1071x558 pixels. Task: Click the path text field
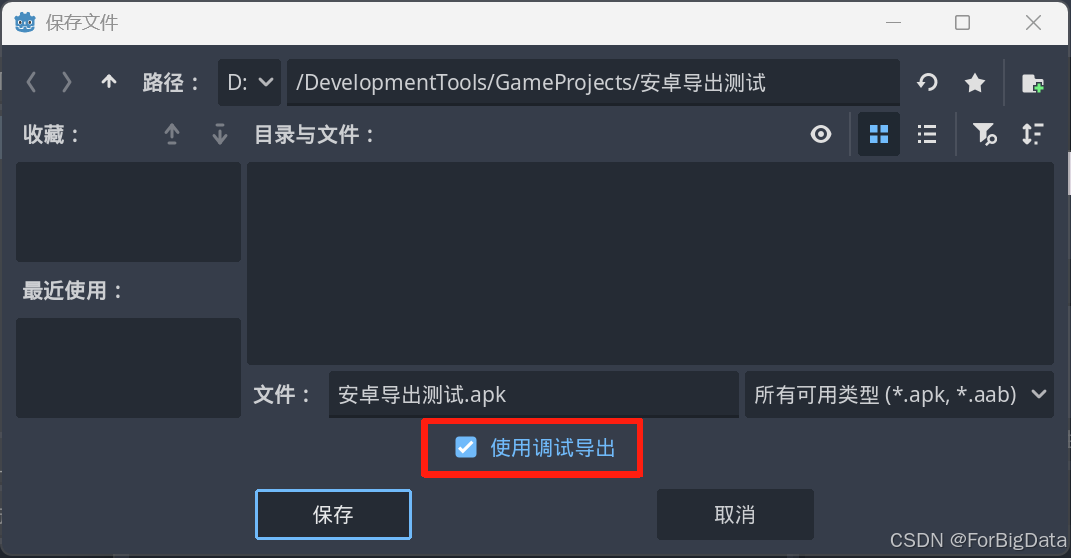593,83
